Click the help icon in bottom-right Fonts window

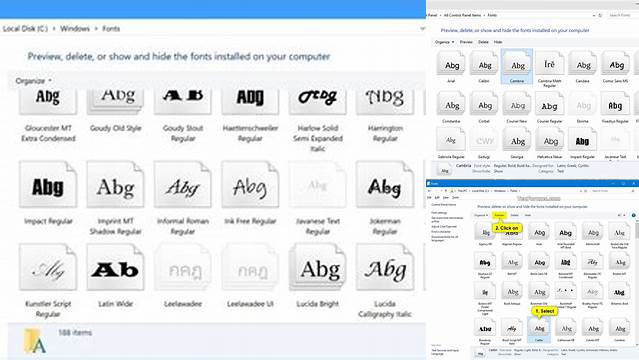pos(633,215)
